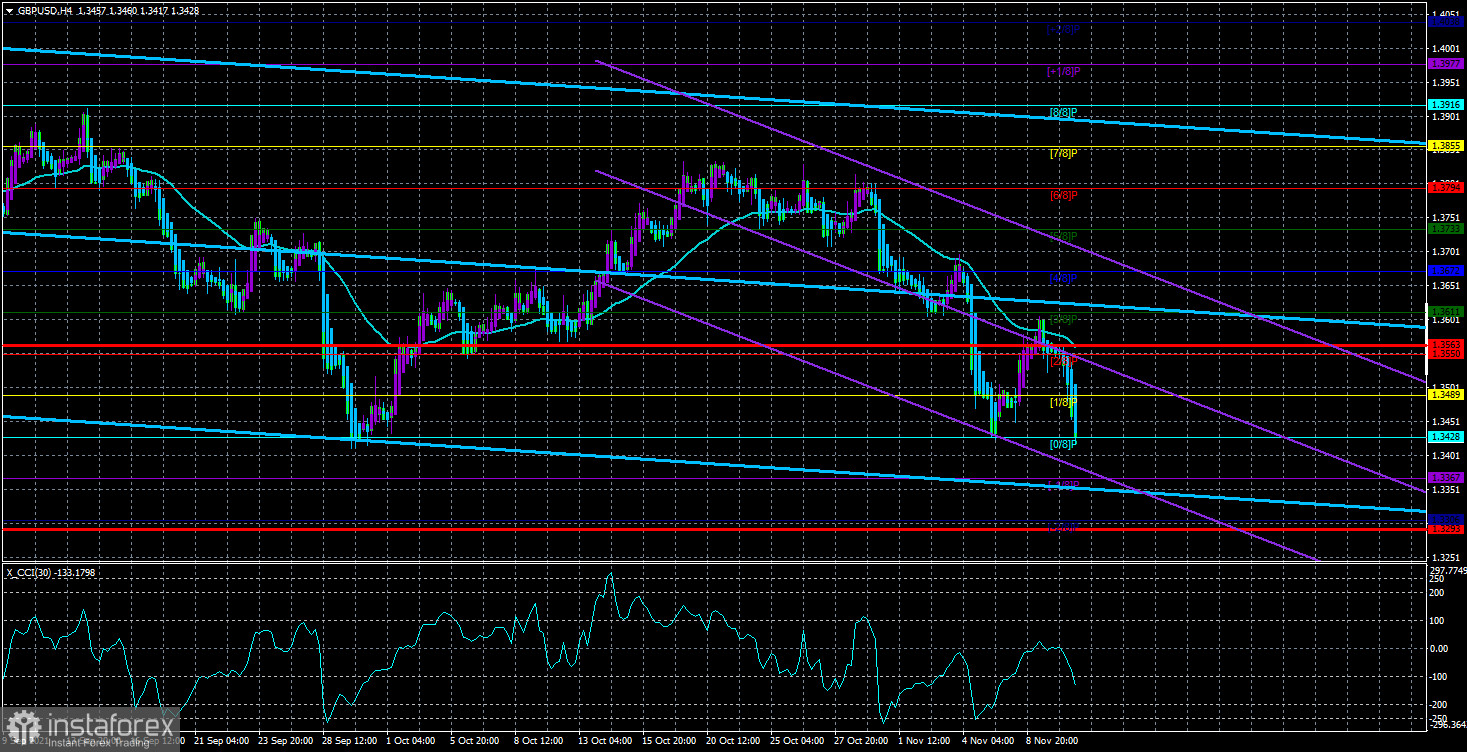Select the current price tag 1.3428
1467x752 pixels.
click(x=1447, y=437)
